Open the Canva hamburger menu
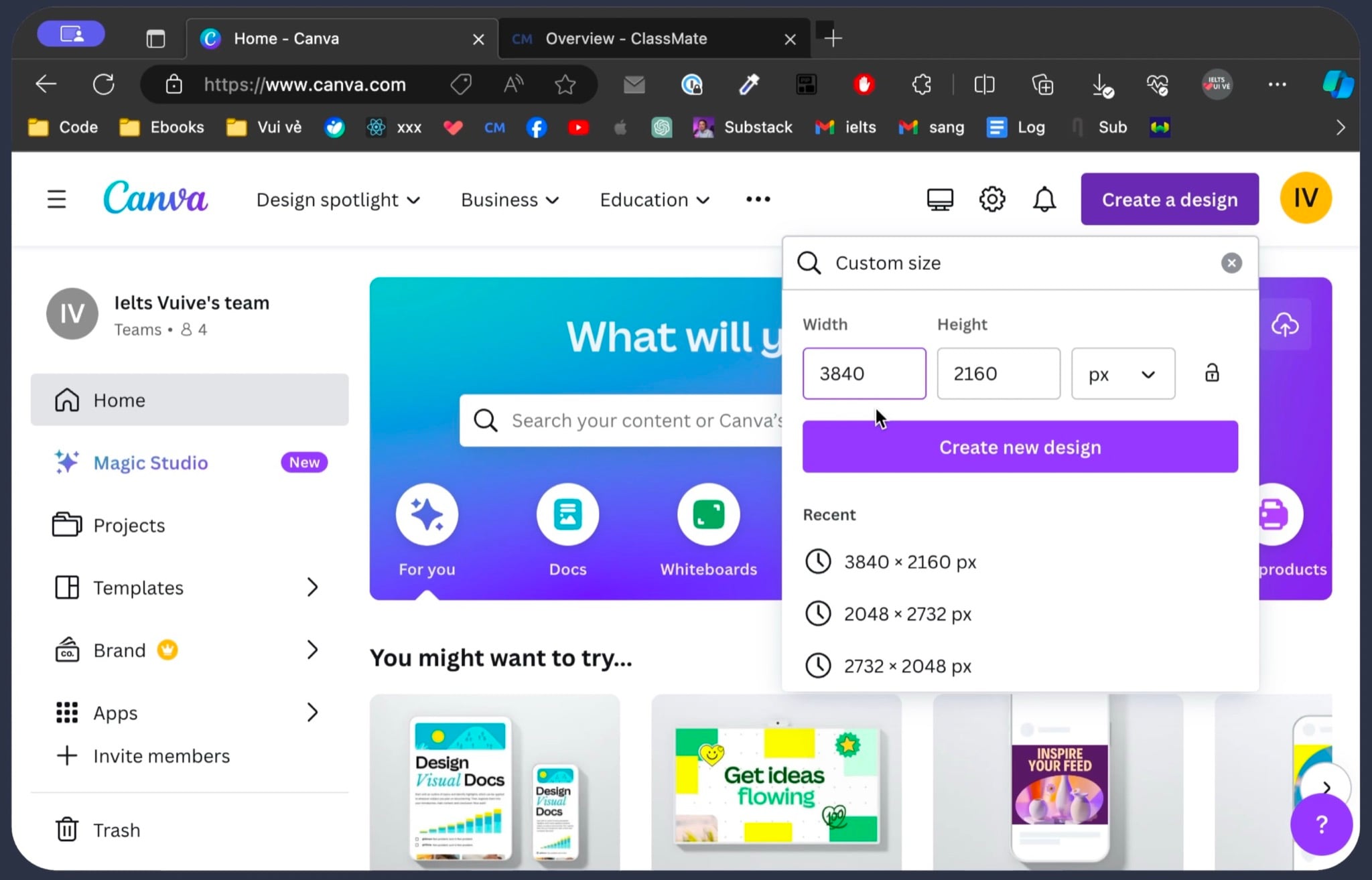Image resolution: width=1372 pixels, height=880 pixels. coord(56,199)
